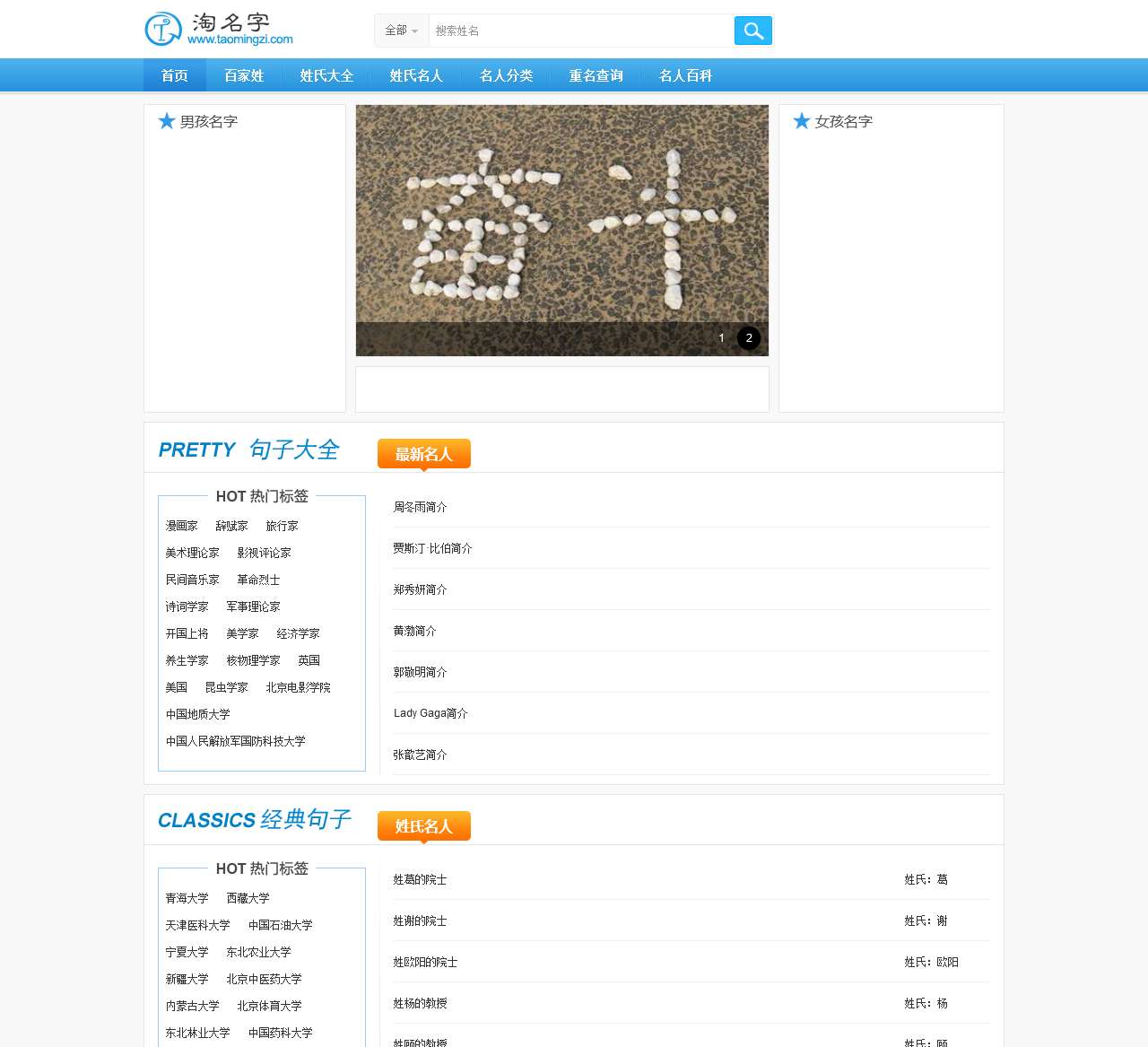The image size is (1148, 1047).
Task: Click the stone-character banner image
Action: click(x=562, y=231)
